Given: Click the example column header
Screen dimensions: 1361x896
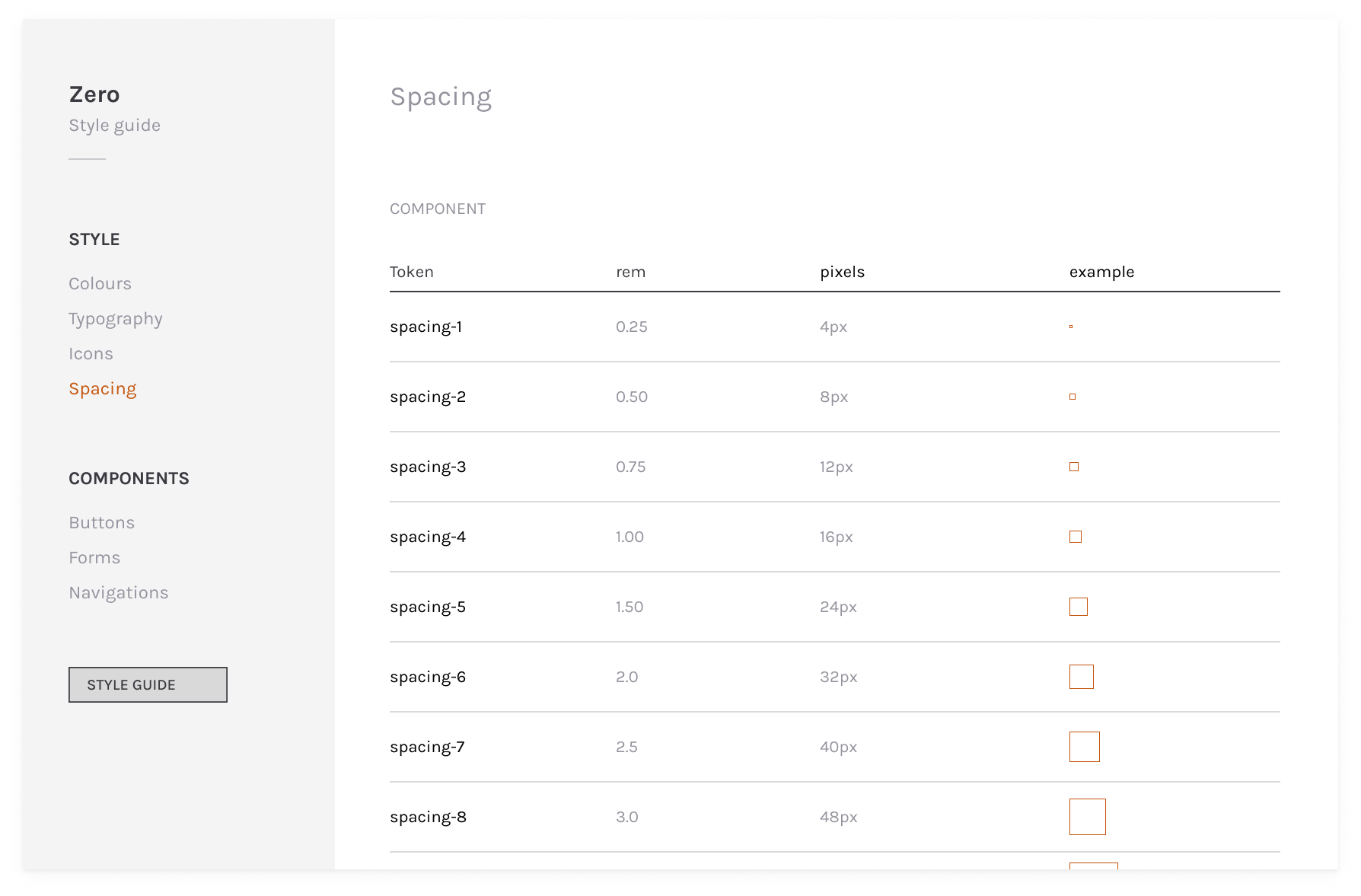Looking at the screenshot, I should (1101, 273).
